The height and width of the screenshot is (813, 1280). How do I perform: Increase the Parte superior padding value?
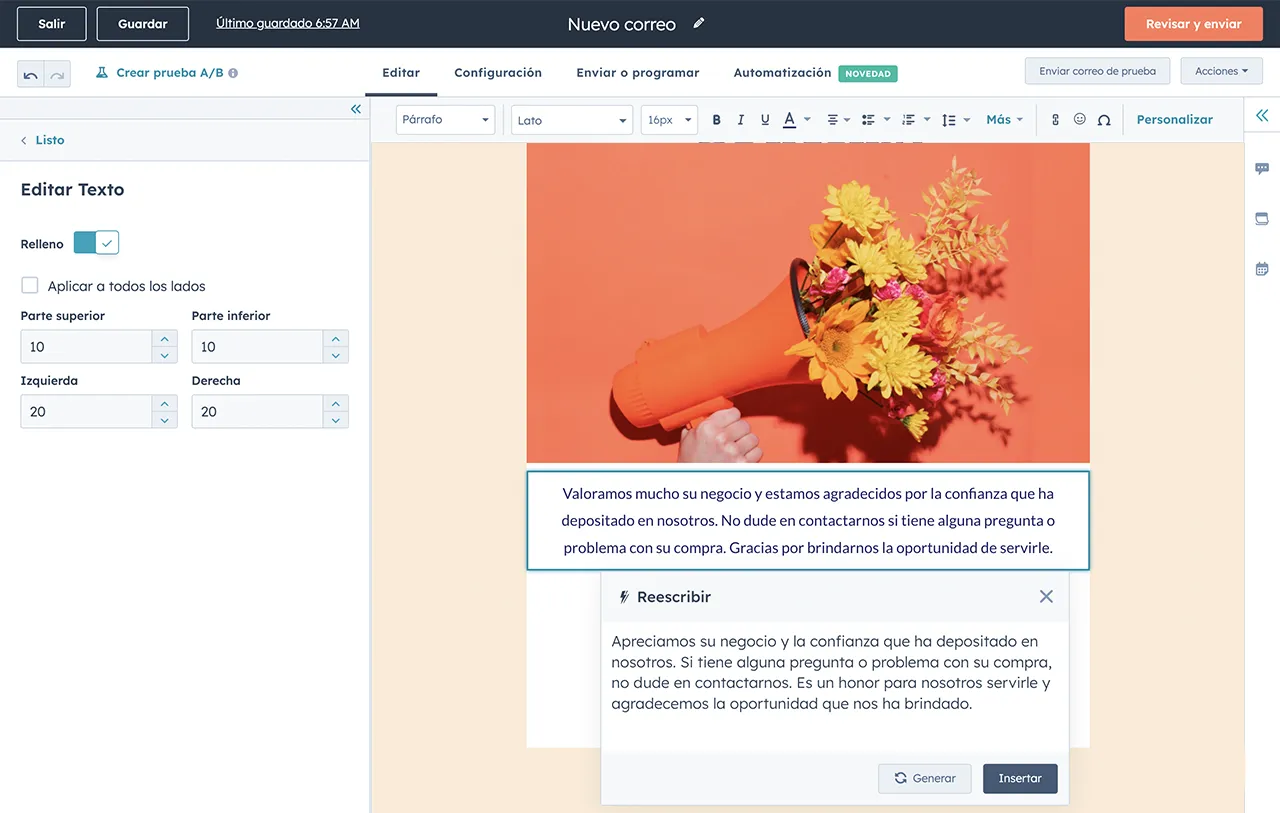165,339
